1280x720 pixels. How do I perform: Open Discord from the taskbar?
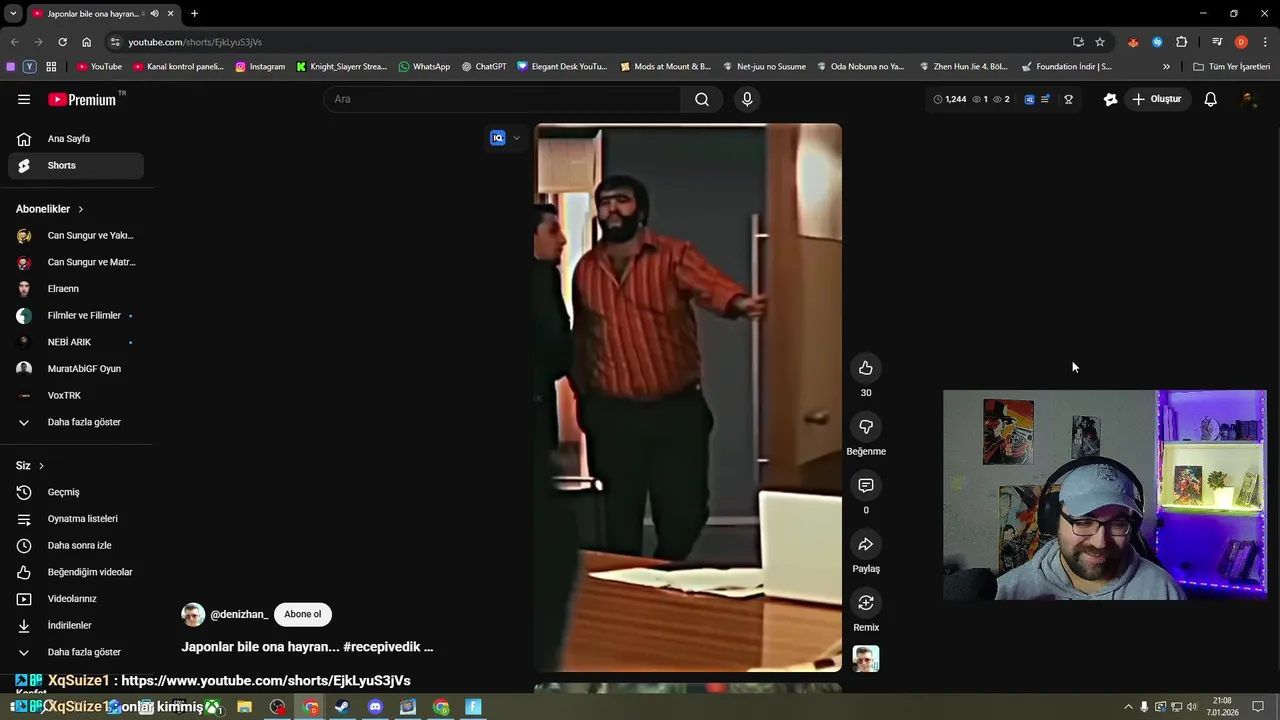pos(375,707)
